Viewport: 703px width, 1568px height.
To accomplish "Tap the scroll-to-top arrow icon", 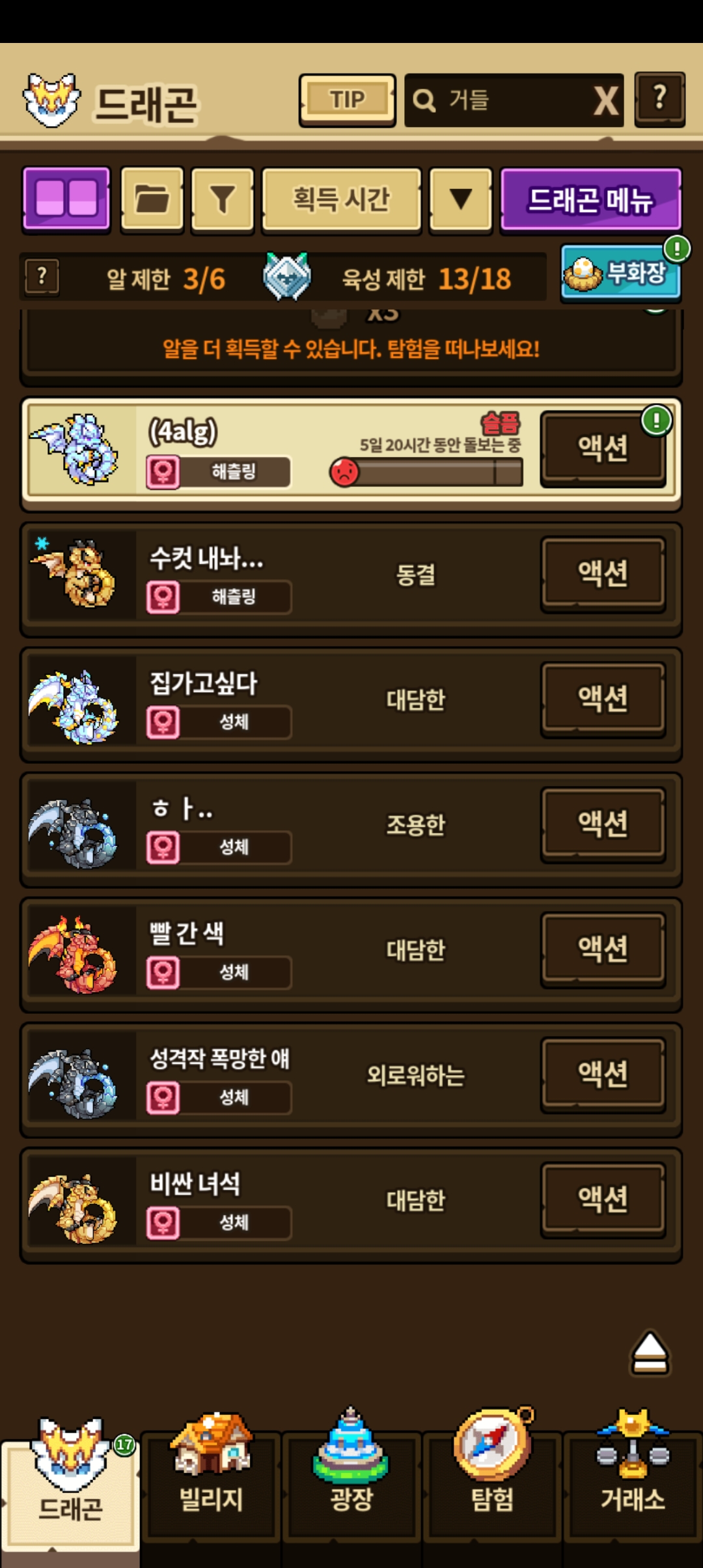I will click(650, 1352).
